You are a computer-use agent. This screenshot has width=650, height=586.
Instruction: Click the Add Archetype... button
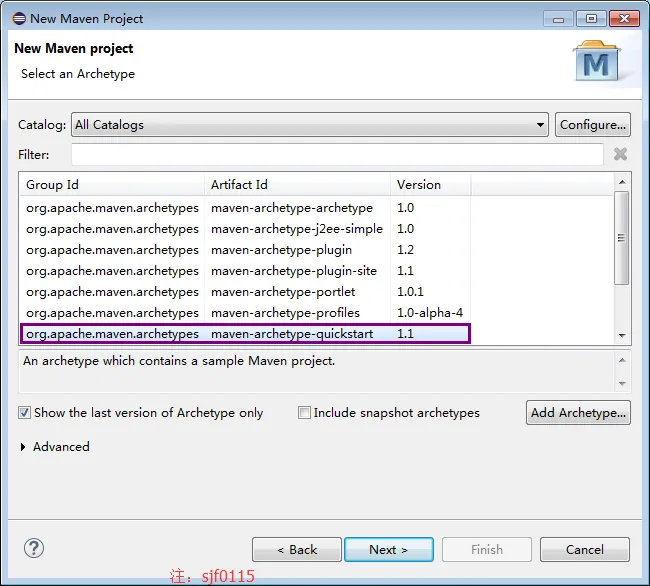pos(578,412)
